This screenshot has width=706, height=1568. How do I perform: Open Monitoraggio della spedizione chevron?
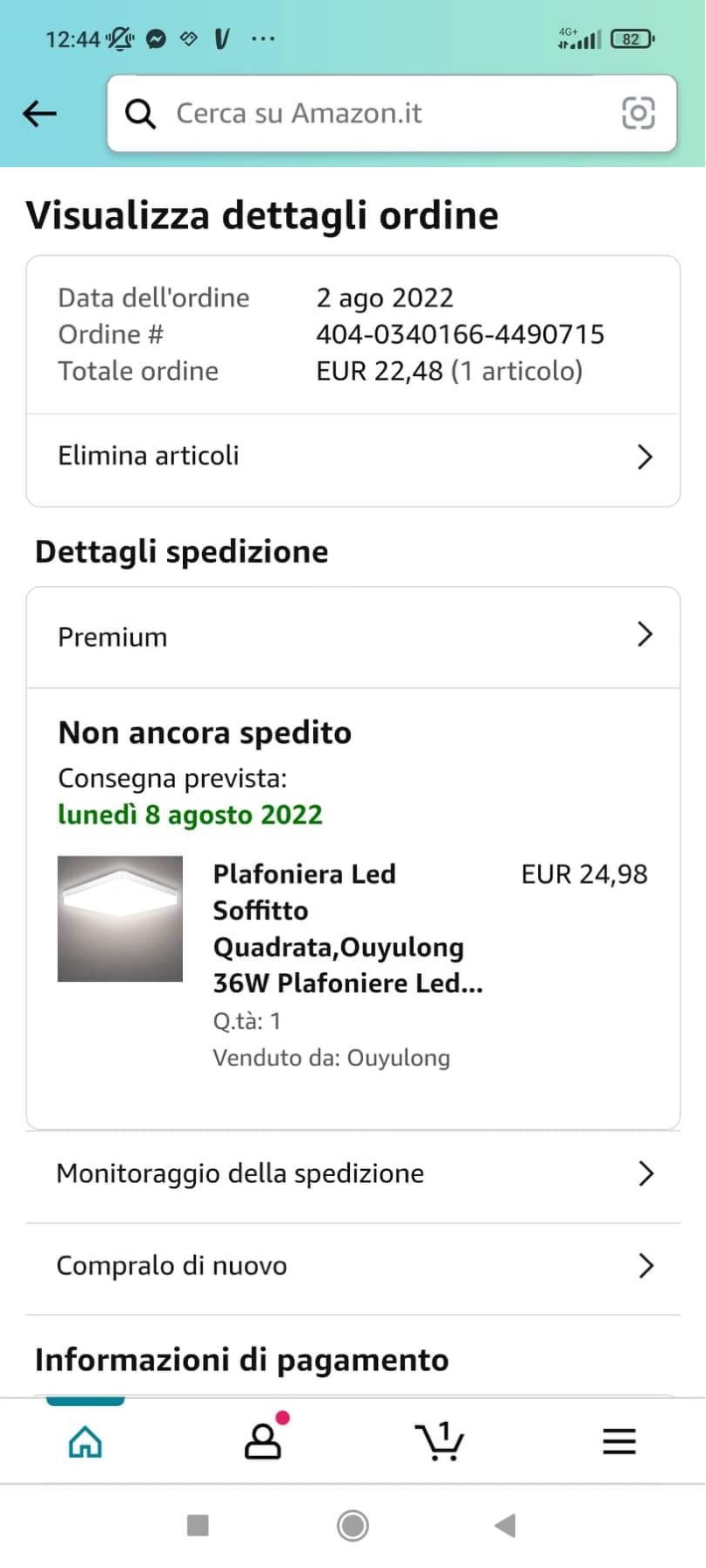point(646,1173)
